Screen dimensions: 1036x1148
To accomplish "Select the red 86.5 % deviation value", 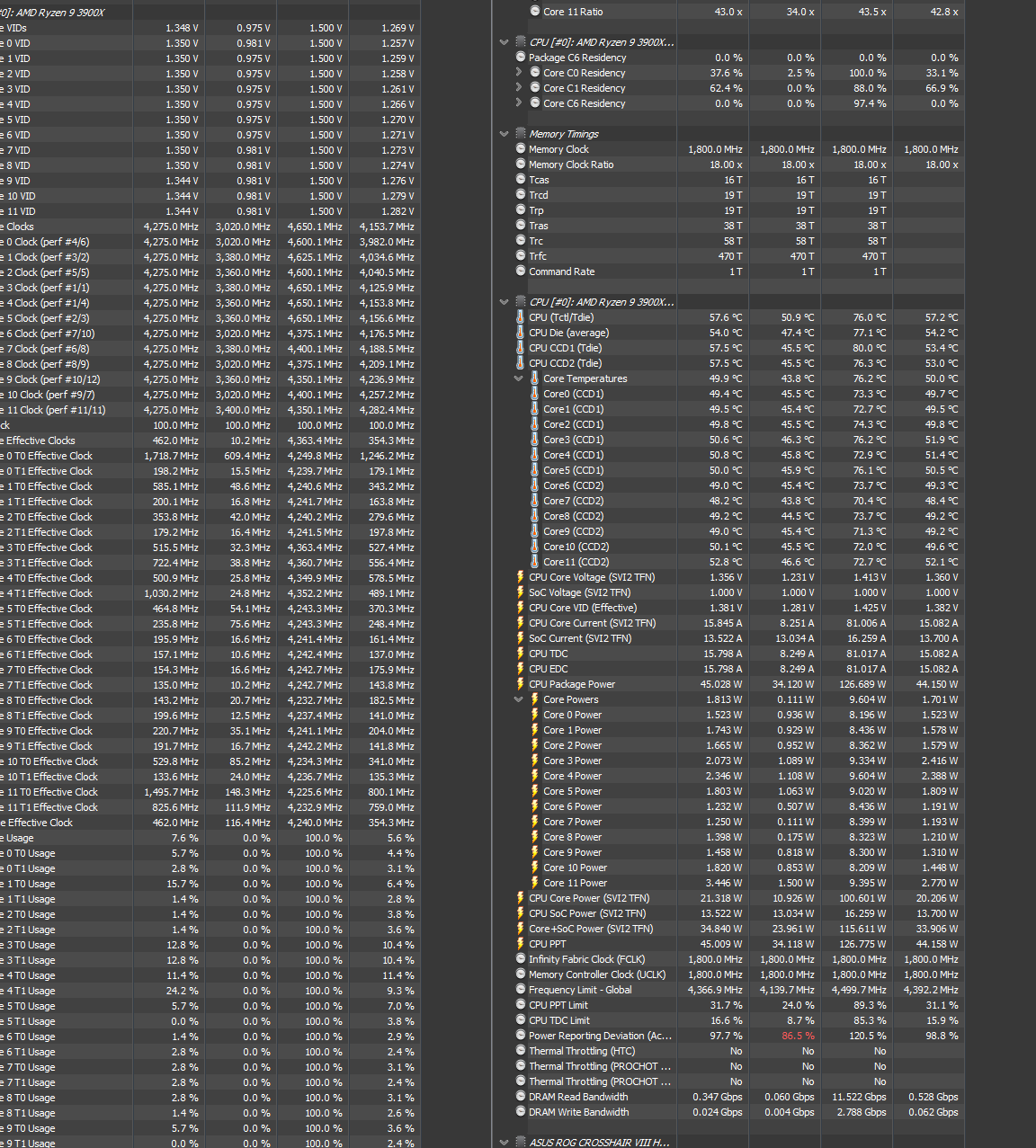I will pos(798,1036).
